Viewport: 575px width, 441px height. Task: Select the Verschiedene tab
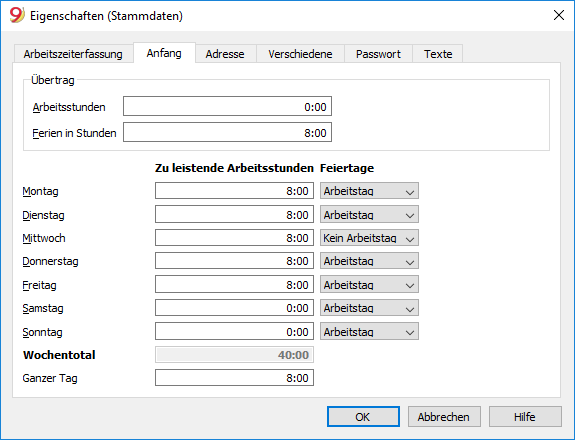pos(300,54)
